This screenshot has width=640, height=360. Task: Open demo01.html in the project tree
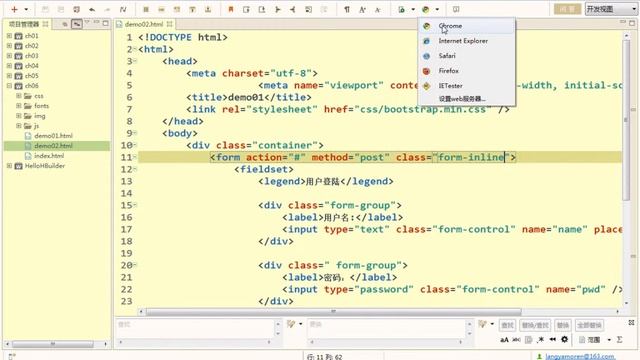click(x=53, y=136)
